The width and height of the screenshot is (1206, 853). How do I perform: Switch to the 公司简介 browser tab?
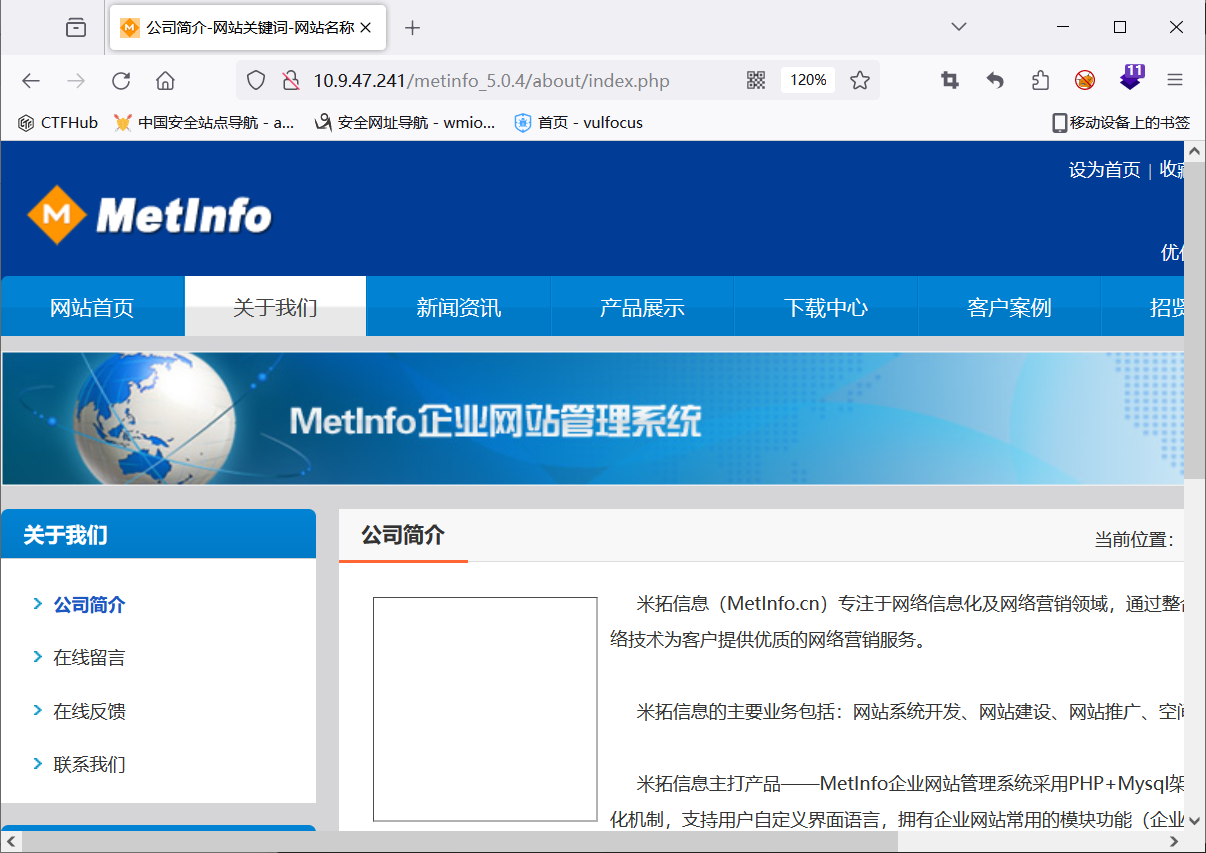click(x=240, y=27)
